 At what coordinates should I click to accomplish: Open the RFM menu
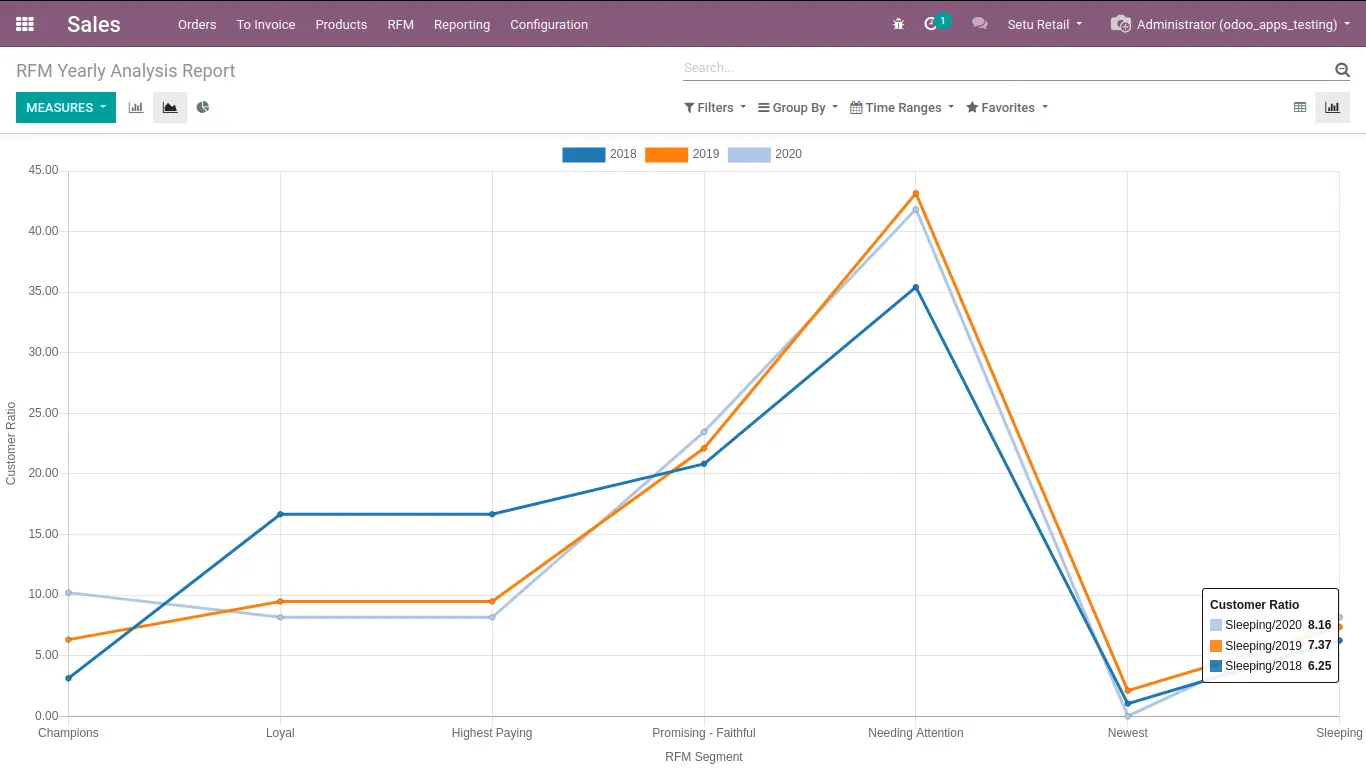[x=401, y=24]
